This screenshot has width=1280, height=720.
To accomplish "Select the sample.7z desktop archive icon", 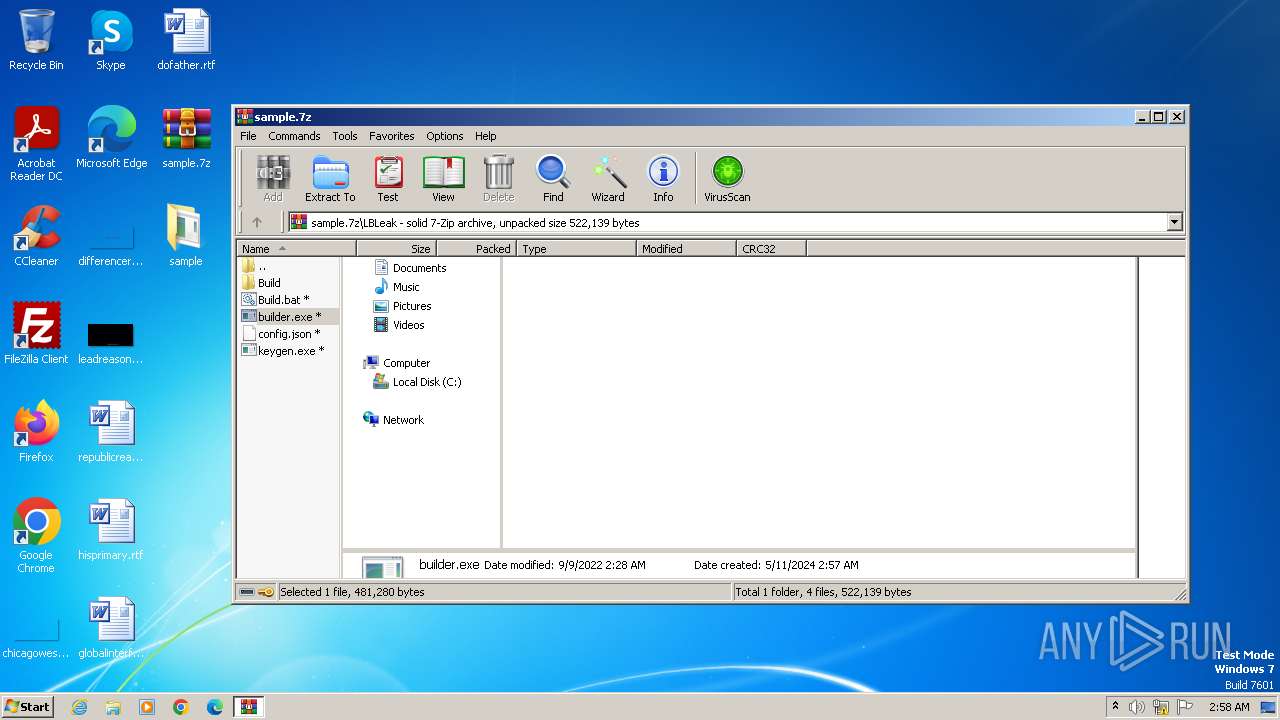I will pos(186,138).
